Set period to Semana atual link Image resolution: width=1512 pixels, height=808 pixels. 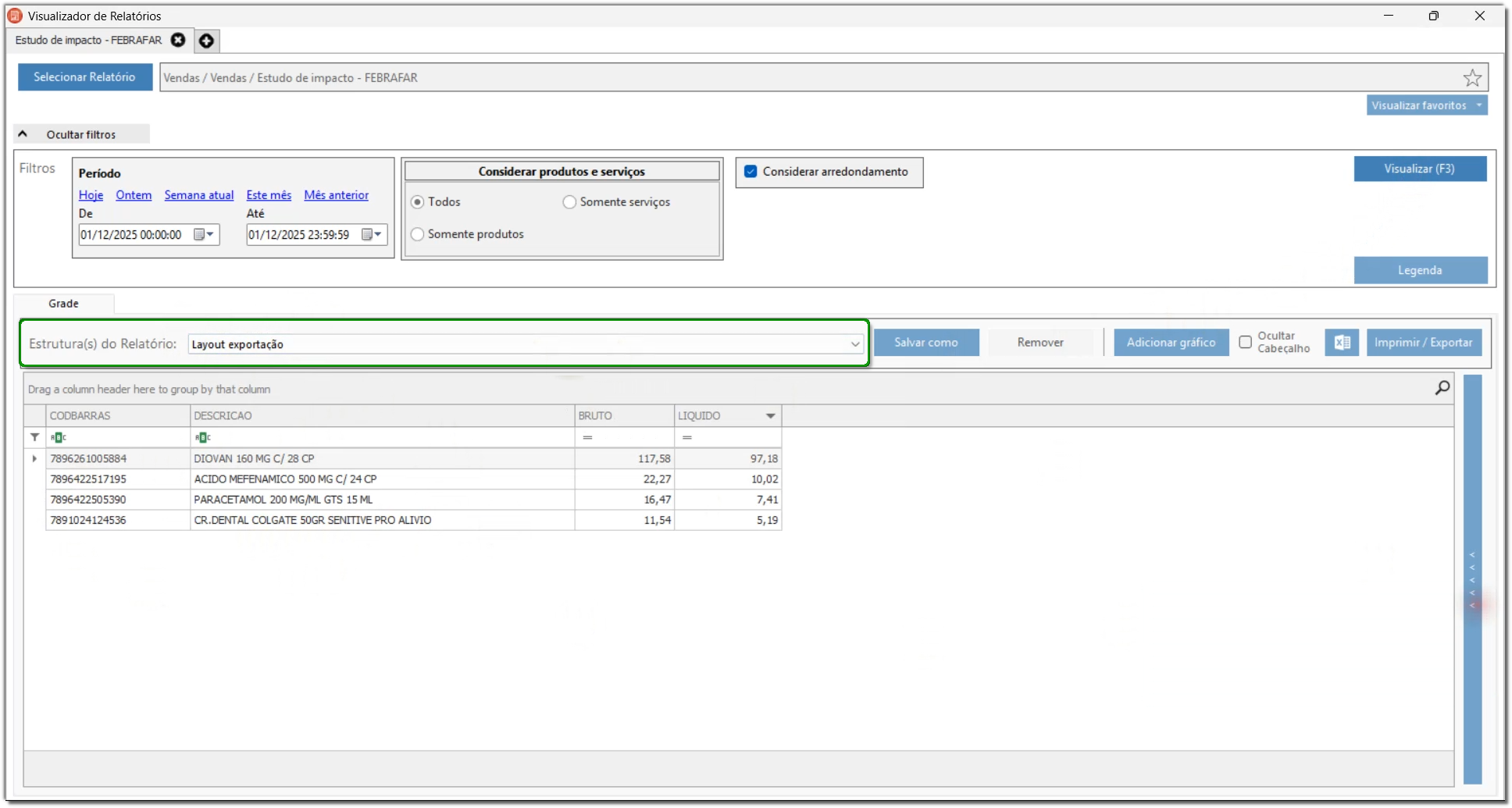point(199,195)
